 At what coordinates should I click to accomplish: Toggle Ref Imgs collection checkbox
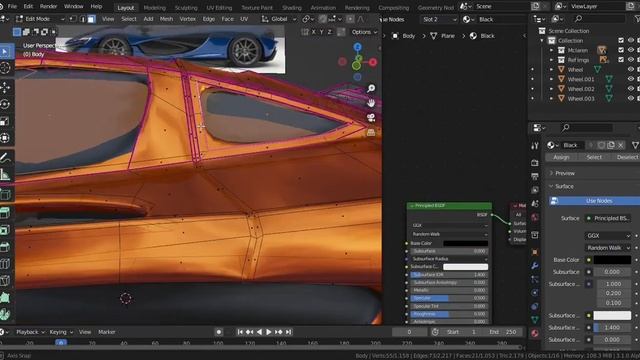pyautogui.click(x=621, y=60)
